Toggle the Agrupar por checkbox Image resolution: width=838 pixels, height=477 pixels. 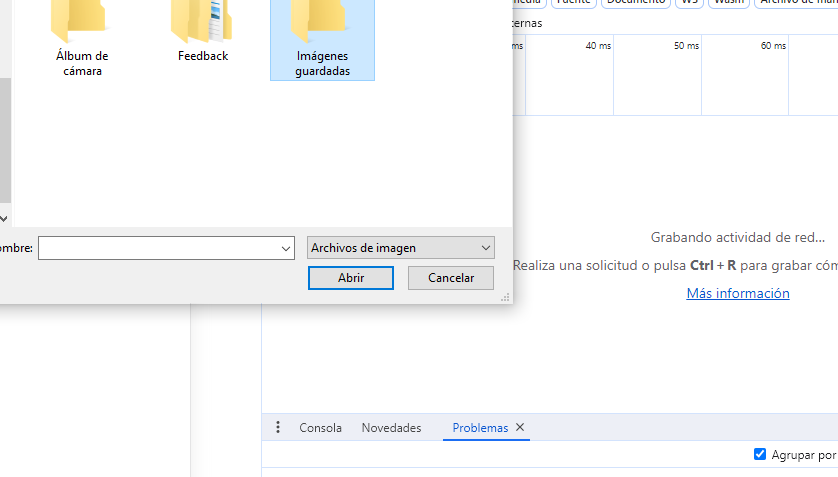(760, 454)
